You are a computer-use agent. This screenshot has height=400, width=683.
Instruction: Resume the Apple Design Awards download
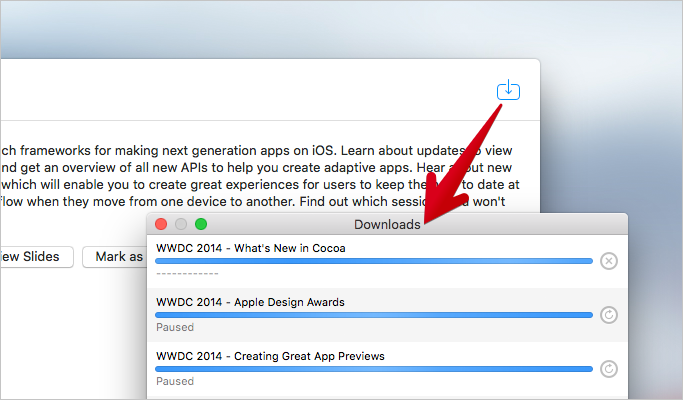tap(609, 315)
